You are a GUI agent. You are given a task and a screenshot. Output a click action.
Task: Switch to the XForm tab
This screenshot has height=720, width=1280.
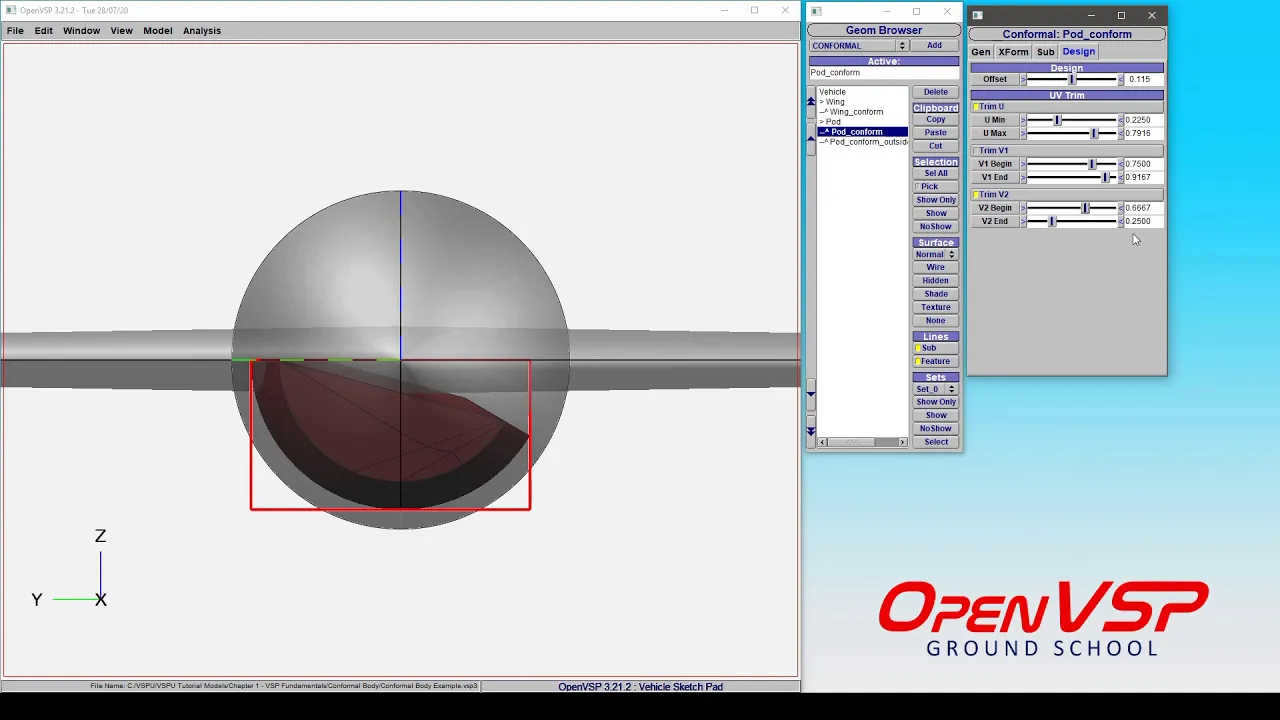pos(1013,52)
